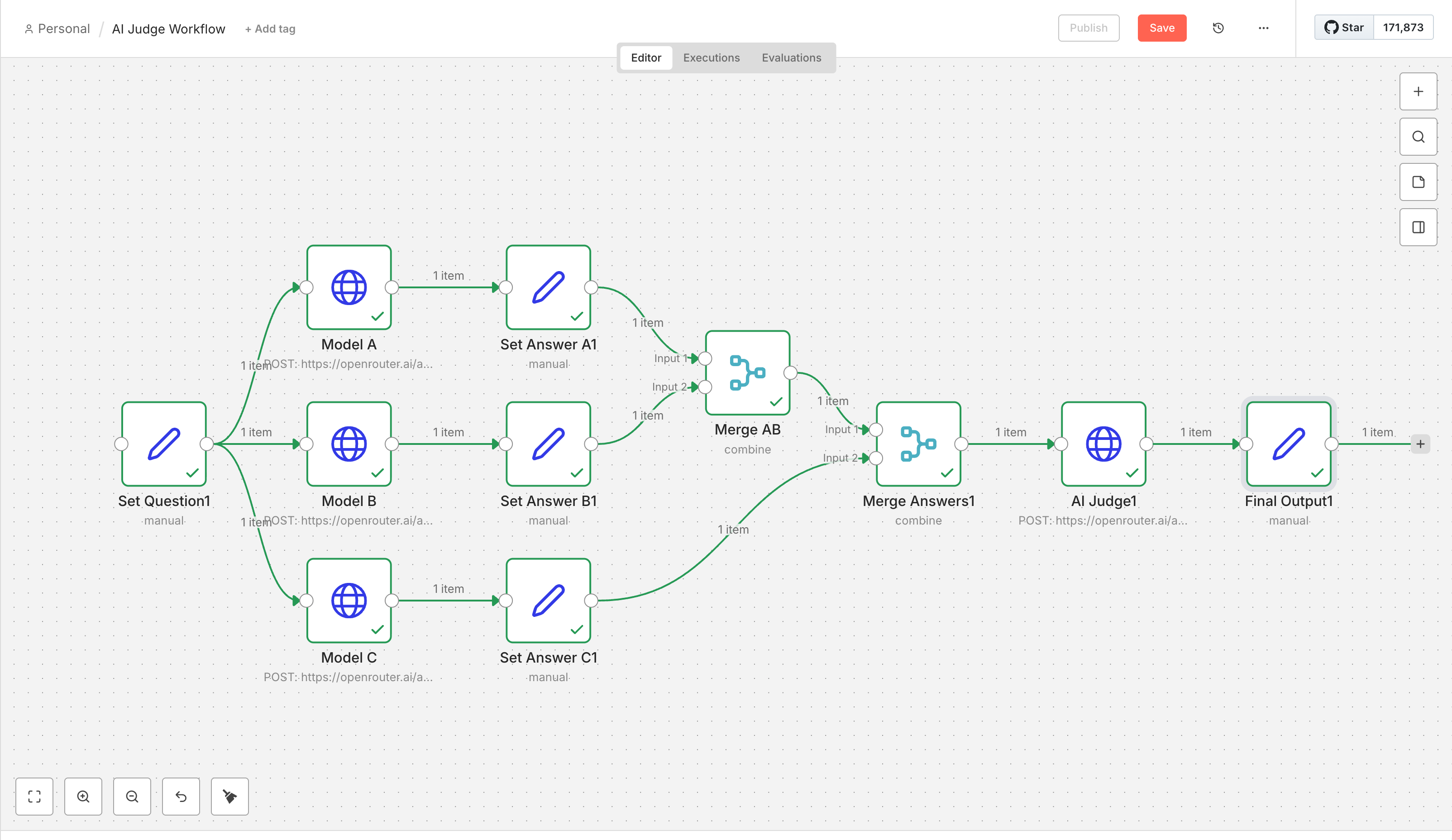The width and height of the screenshot is (1452, 840).
Task: Click the GitHub Star button
Action: (1344, 28)
